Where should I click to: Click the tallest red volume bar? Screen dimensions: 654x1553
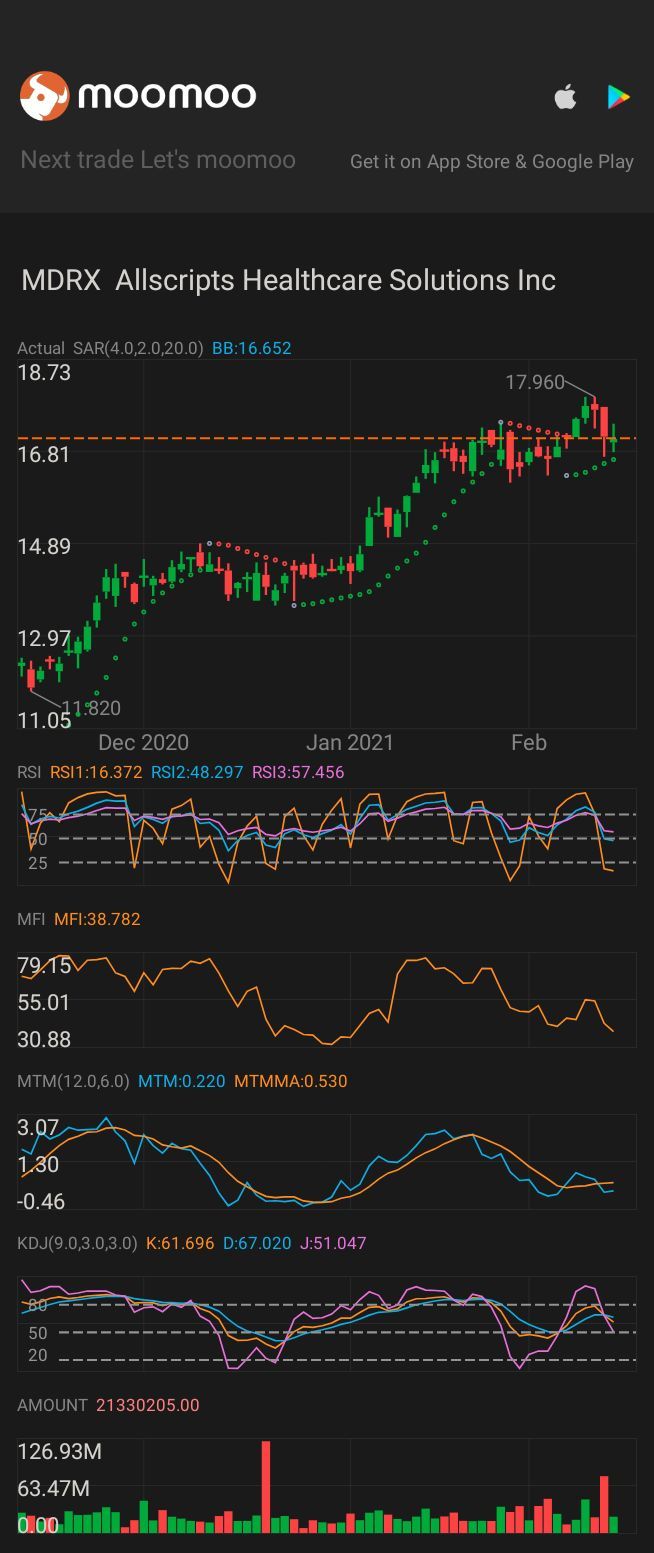266,1487
